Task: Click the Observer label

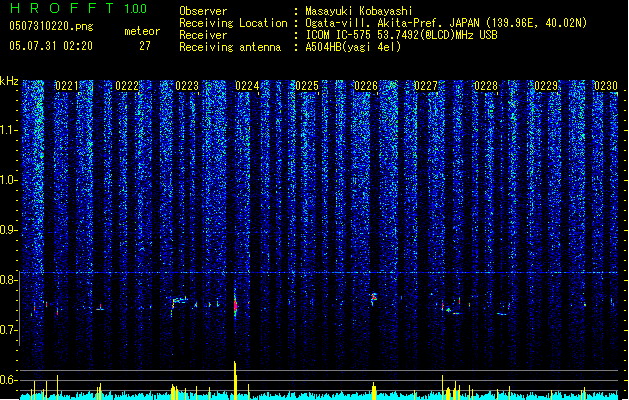Action: coord(203,11)
